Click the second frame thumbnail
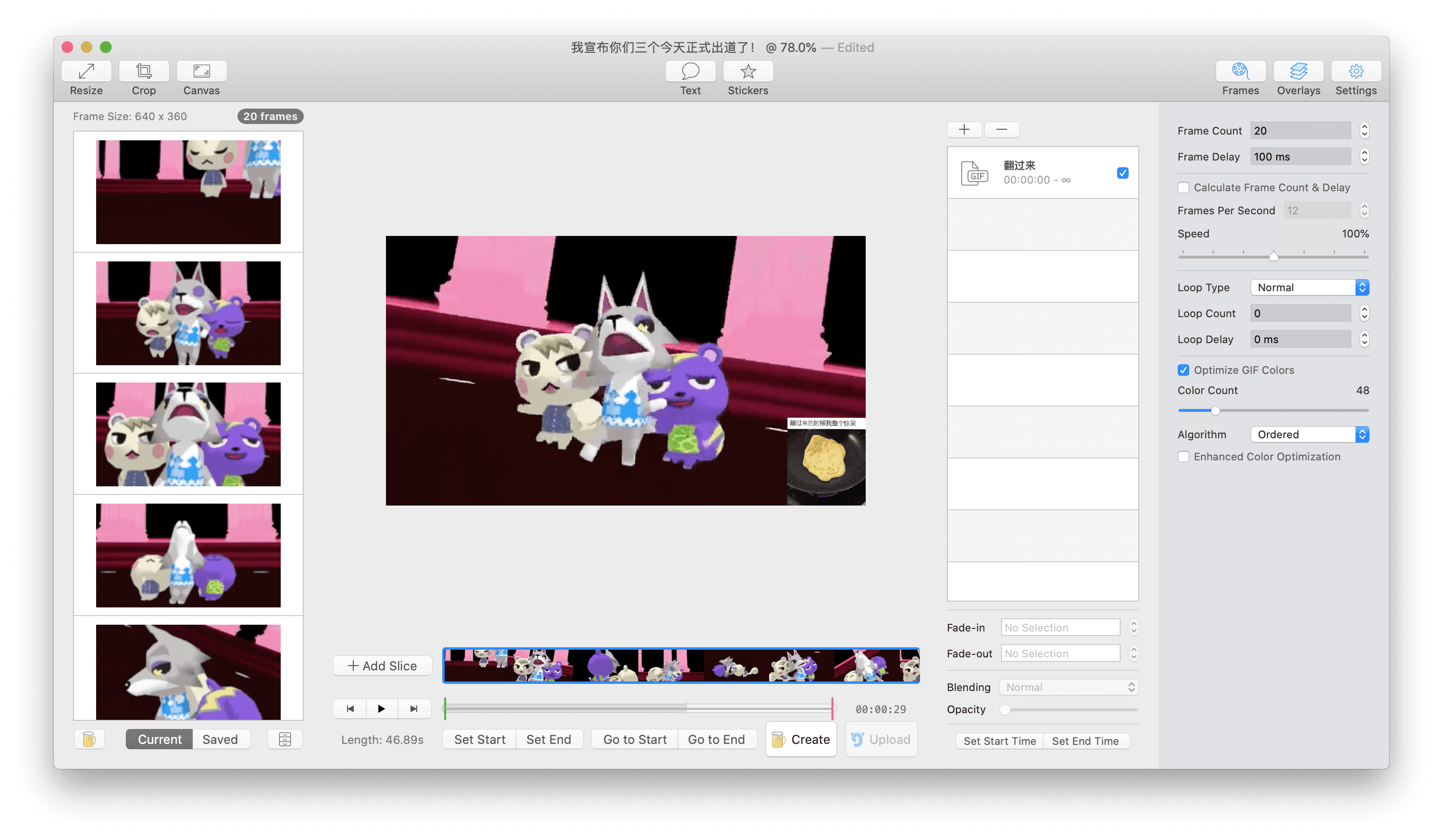This screenshot has width=1443, height=840. click(x=188, y=312)
